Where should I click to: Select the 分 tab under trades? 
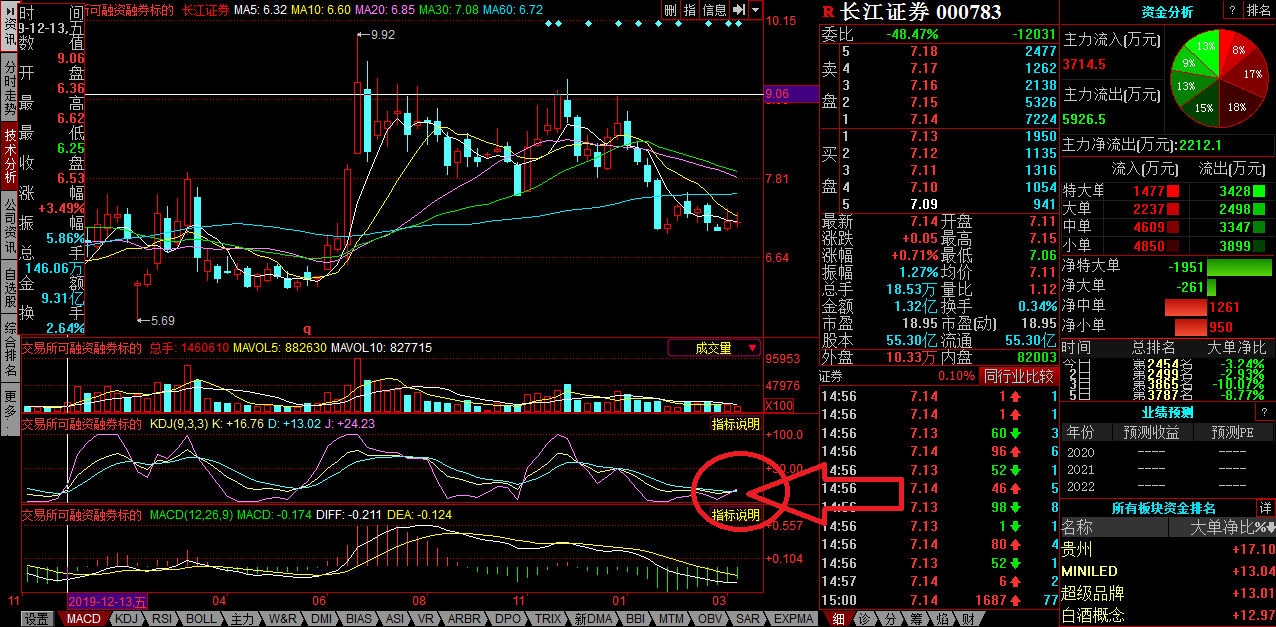point(890,619)
